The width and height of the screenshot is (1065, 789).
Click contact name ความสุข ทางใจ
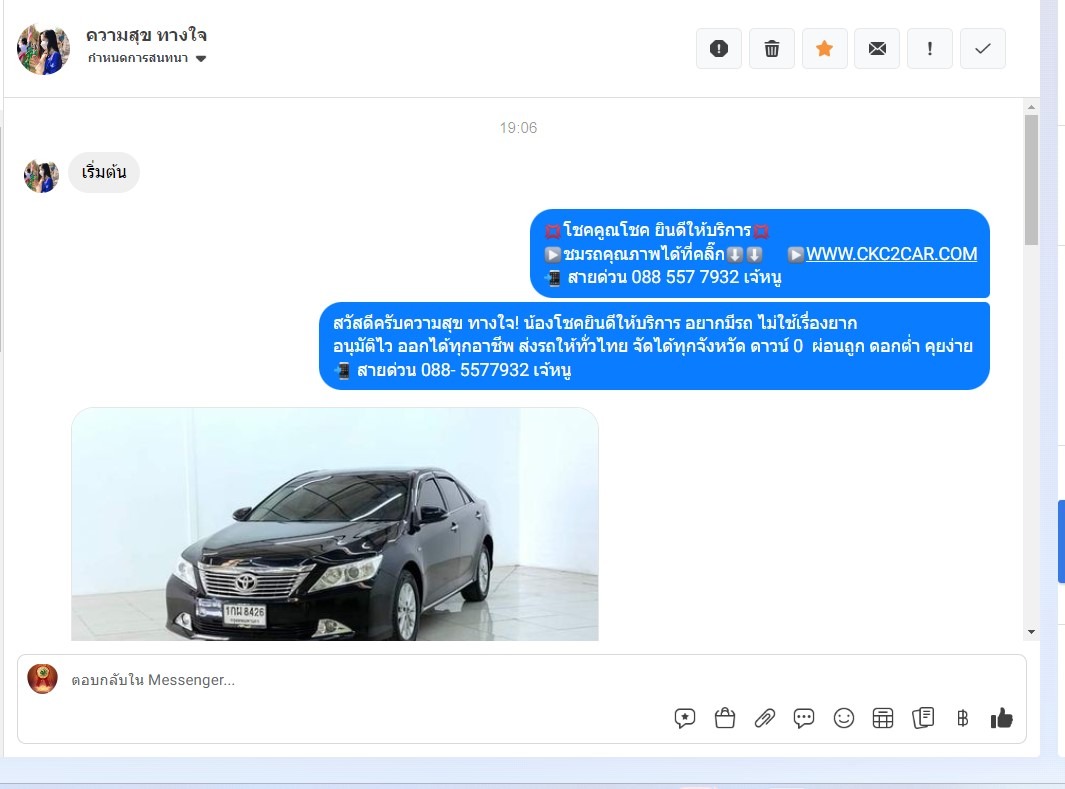146,35
